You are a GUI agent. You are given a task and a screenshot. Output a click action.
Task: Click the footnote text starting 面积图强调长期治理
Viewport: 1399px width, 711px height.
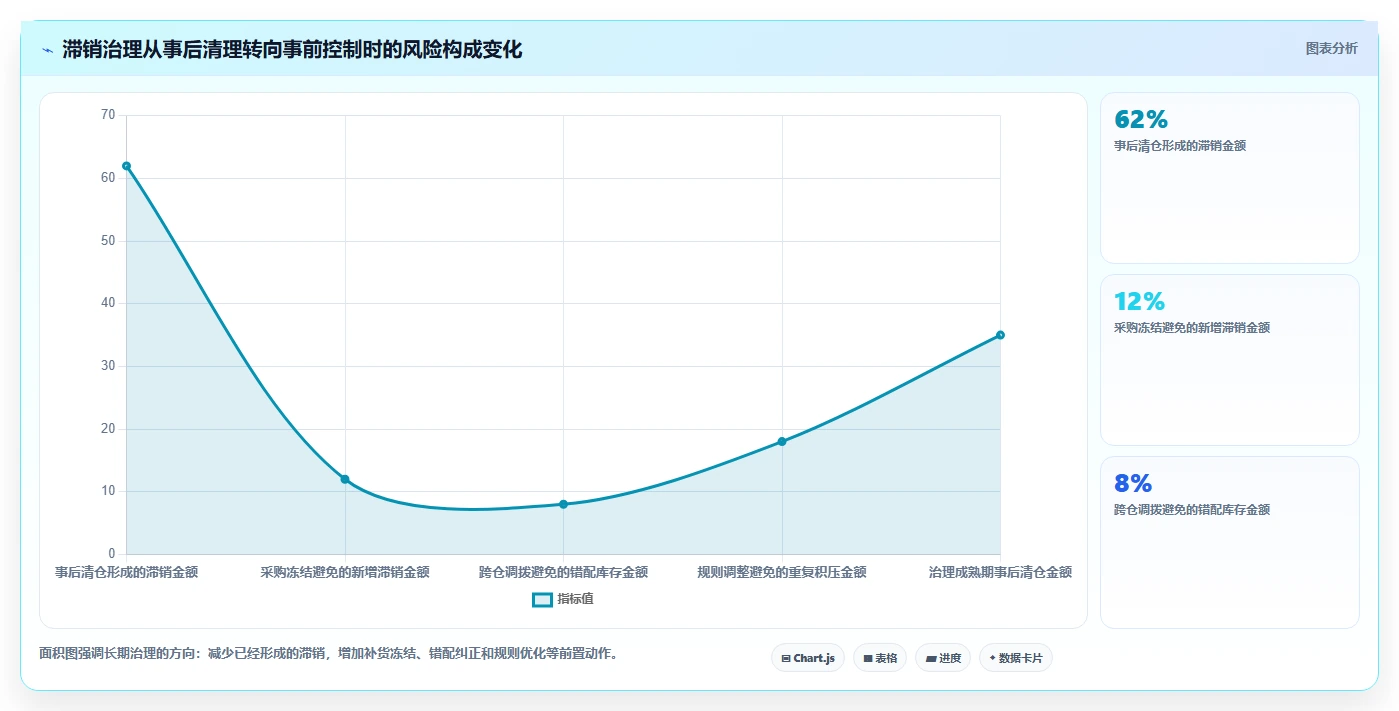(328, 654)
